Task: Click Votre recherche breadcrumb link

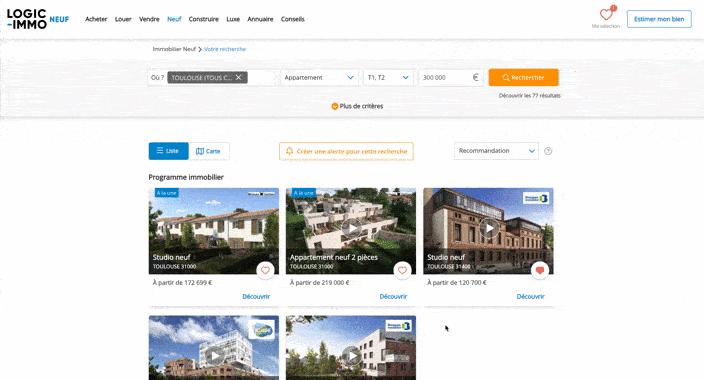Action: point(225,49)
